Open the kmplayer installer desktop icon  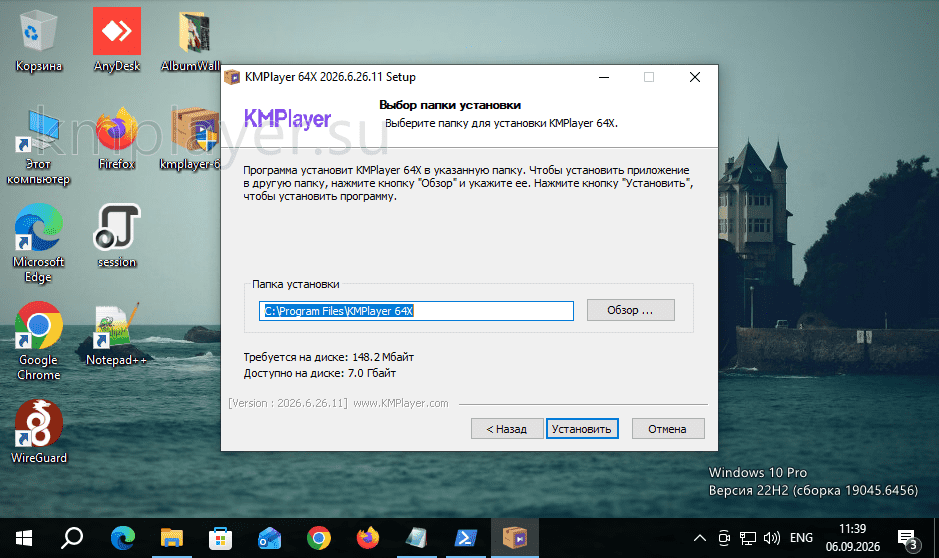click(x=190, y=139)
